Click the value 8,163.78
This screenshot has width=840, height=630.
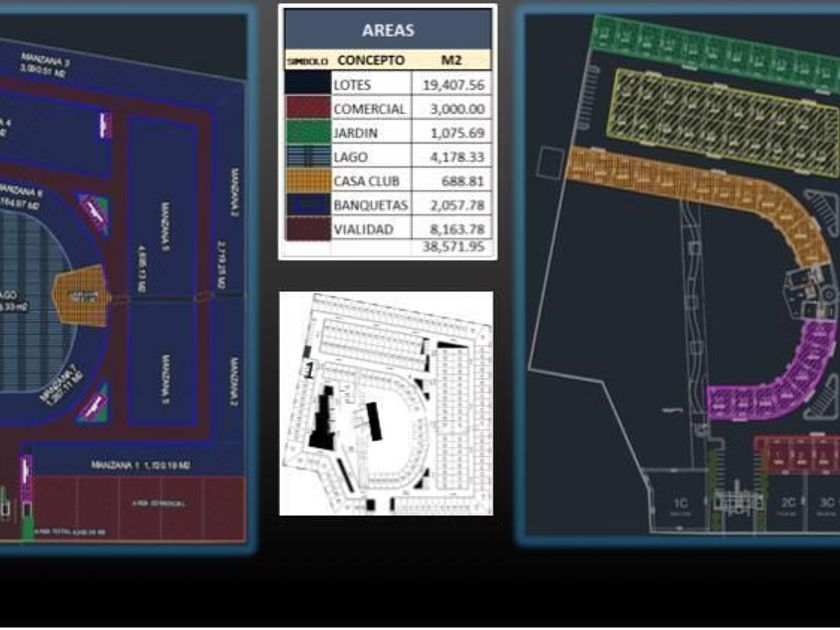(458, 229)
